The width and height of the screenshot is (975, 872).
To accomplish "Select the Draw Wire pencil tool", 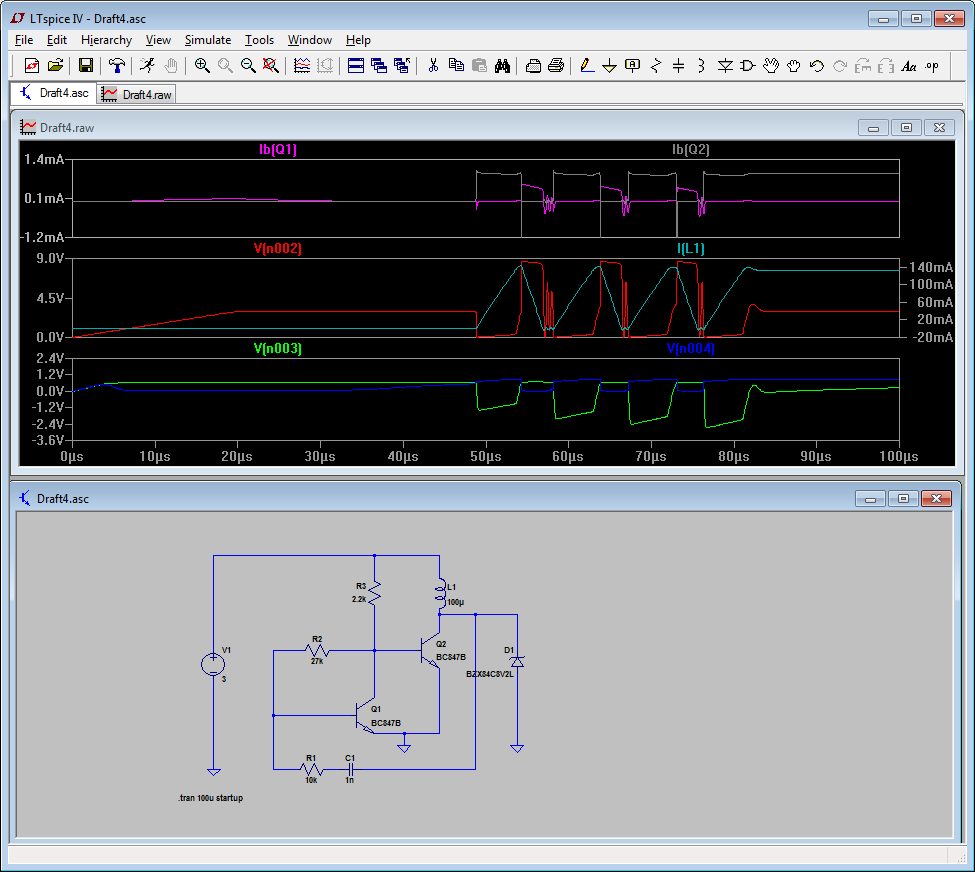I will 587,66.
